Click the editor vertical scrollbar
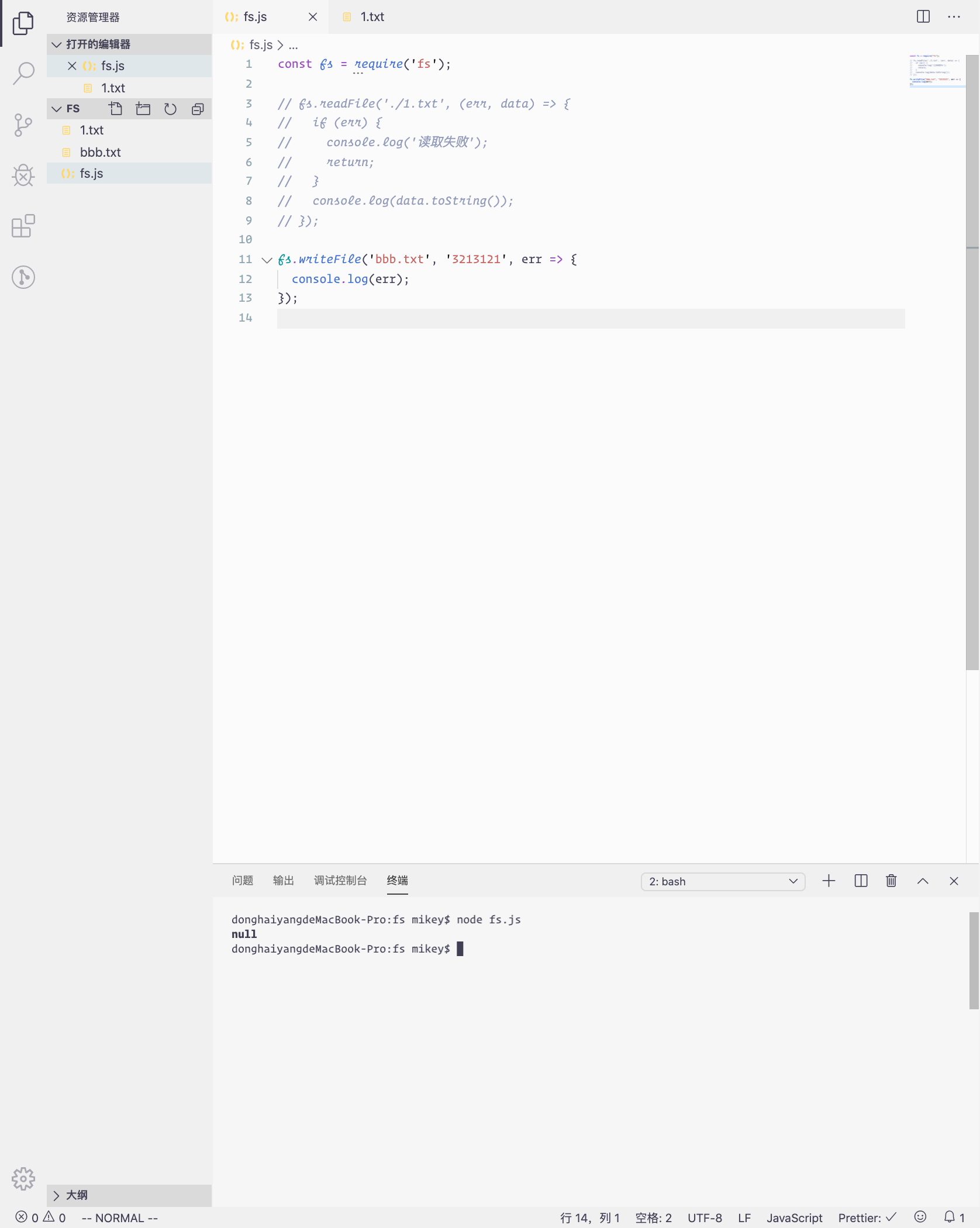Viewport: 980px width, 1228px height. tap(972, 363)
